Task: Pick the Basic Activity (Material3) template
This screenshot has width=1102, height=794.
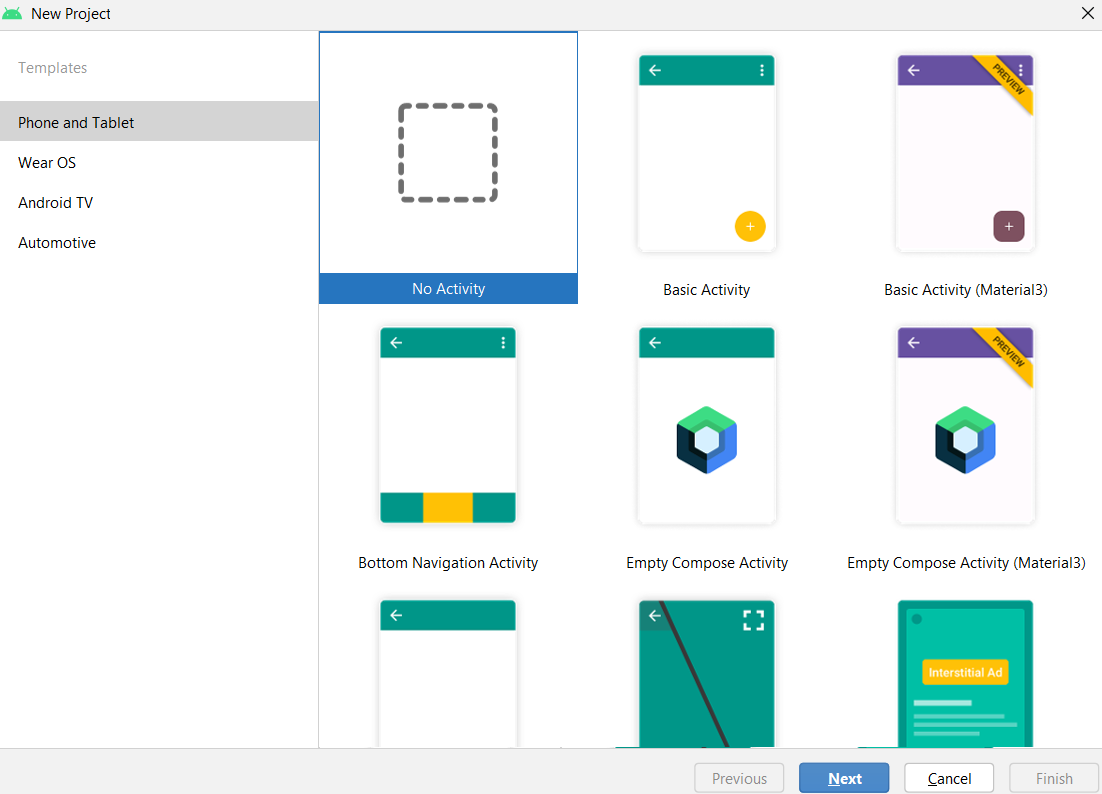Action: (965, 152)
